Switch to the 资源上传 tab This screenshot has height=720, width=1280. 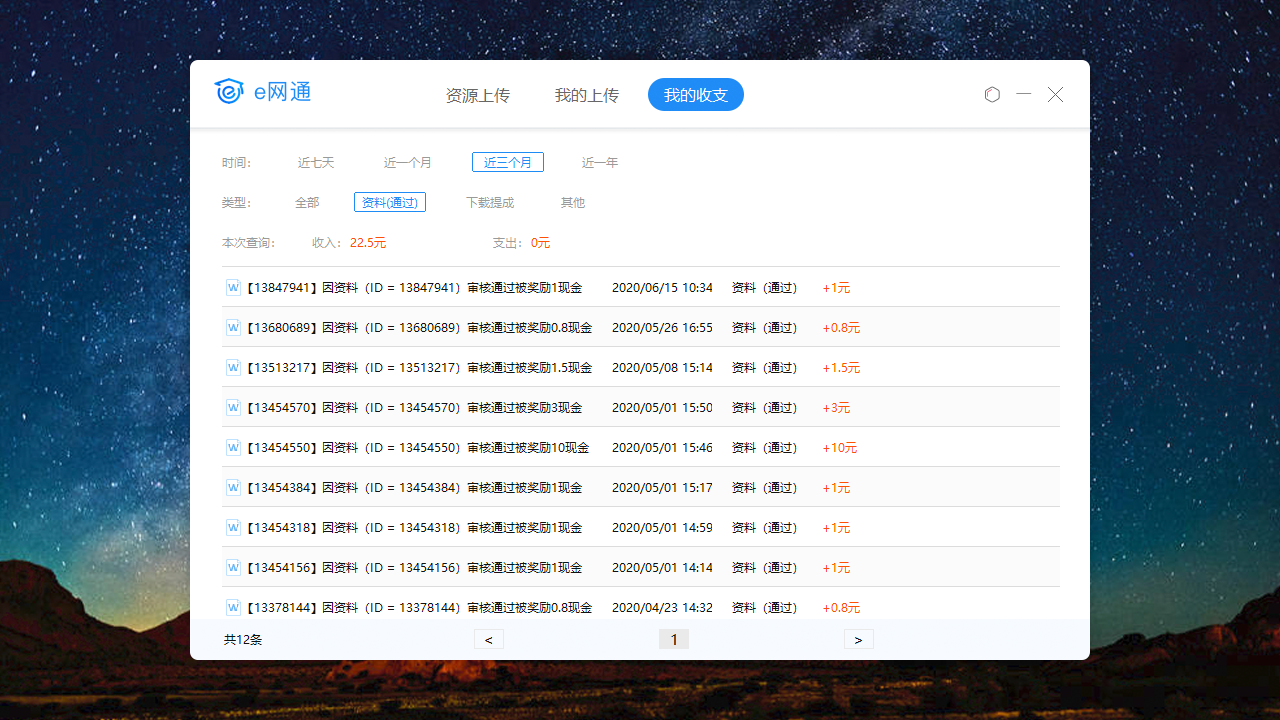coord(478,95)
